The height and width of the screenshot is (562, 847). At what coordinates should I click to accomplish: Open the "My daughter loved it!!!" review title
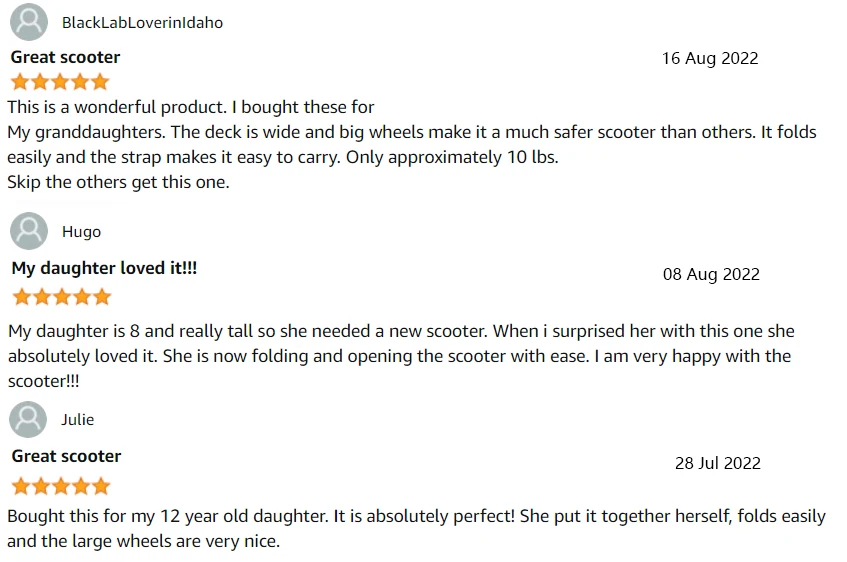105,268
